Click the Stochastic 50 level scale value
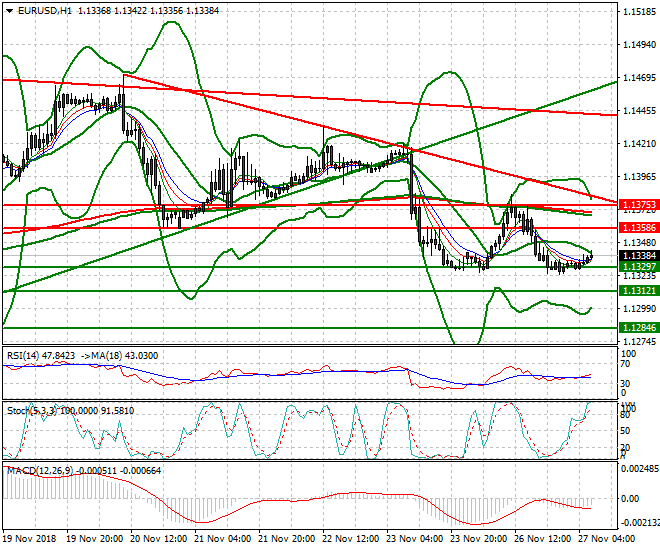The width and height of the screenshot is (660, 550). pos(625,431)
